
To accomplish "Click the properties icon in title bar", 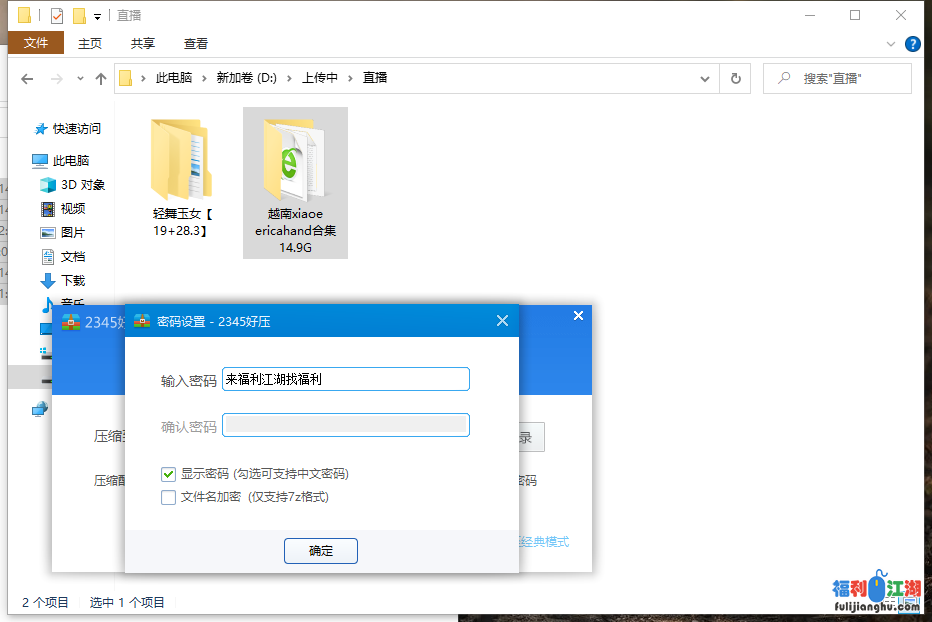I will point(57,16).
